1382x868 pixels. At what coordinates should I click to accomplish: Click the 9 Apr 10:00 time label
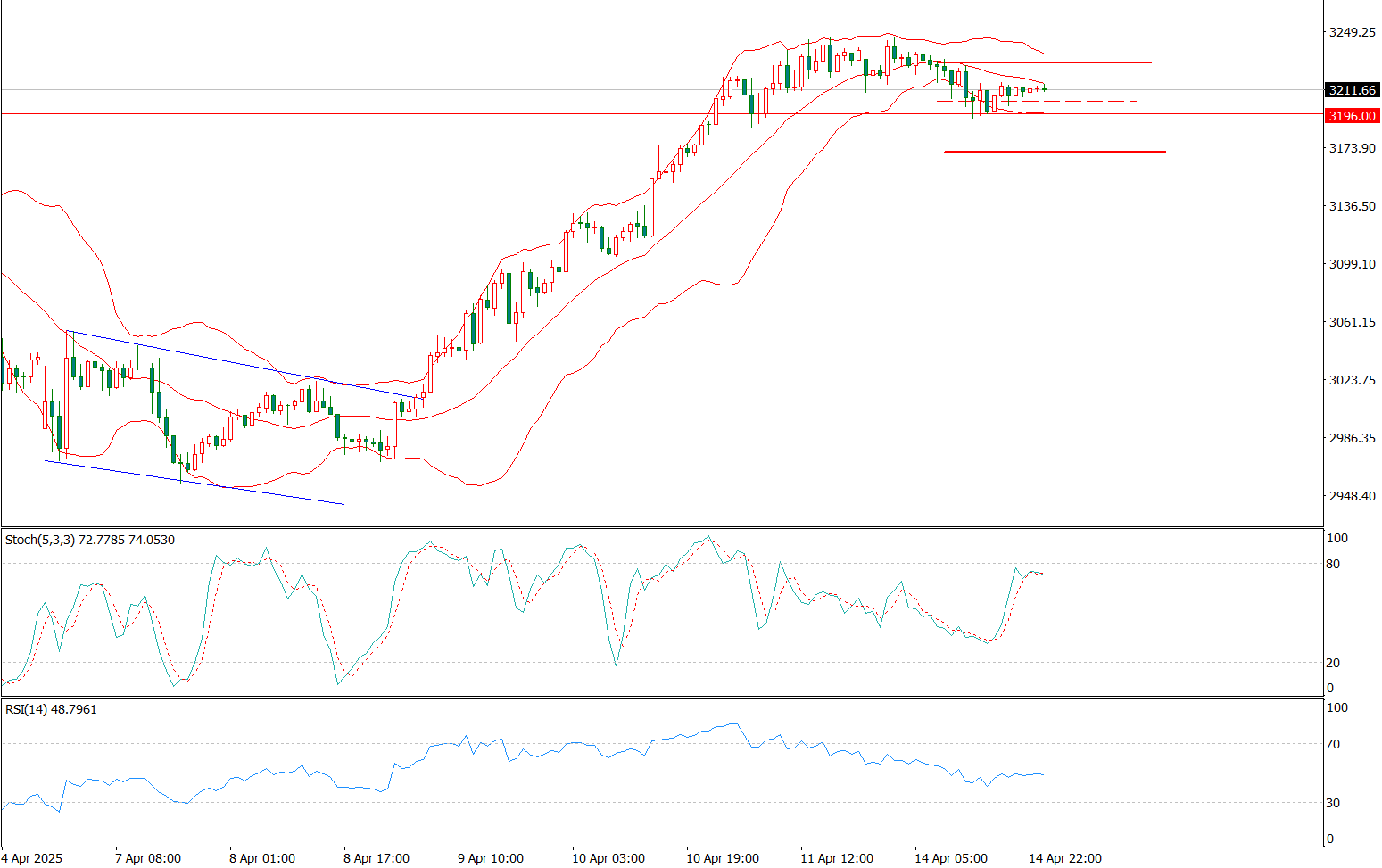491,858
